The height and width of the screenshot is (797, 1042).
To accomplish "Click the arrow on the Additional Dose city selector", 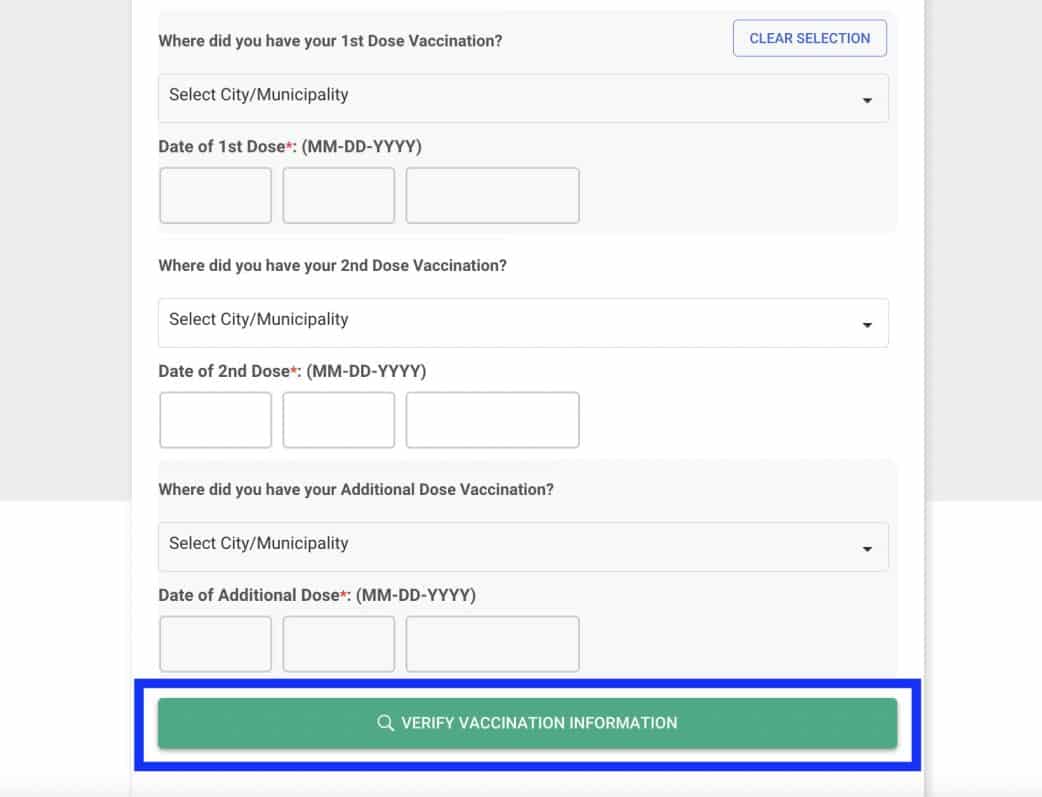I will 867,549.
